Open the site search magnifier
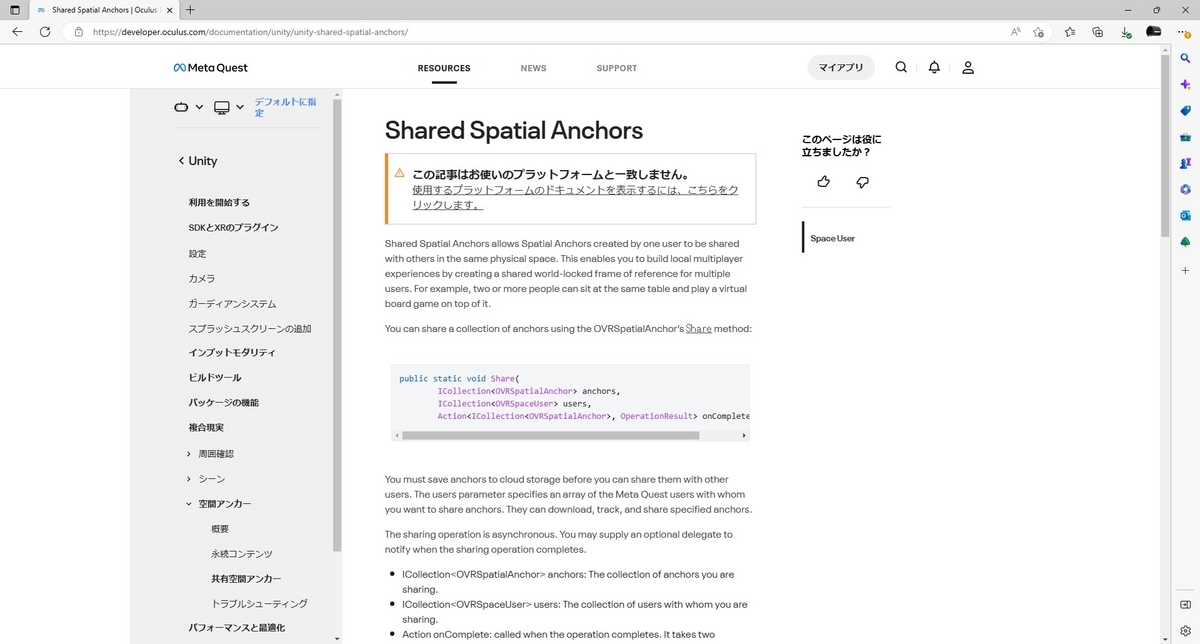This screenshot has width=1200, height=644. 901,67
